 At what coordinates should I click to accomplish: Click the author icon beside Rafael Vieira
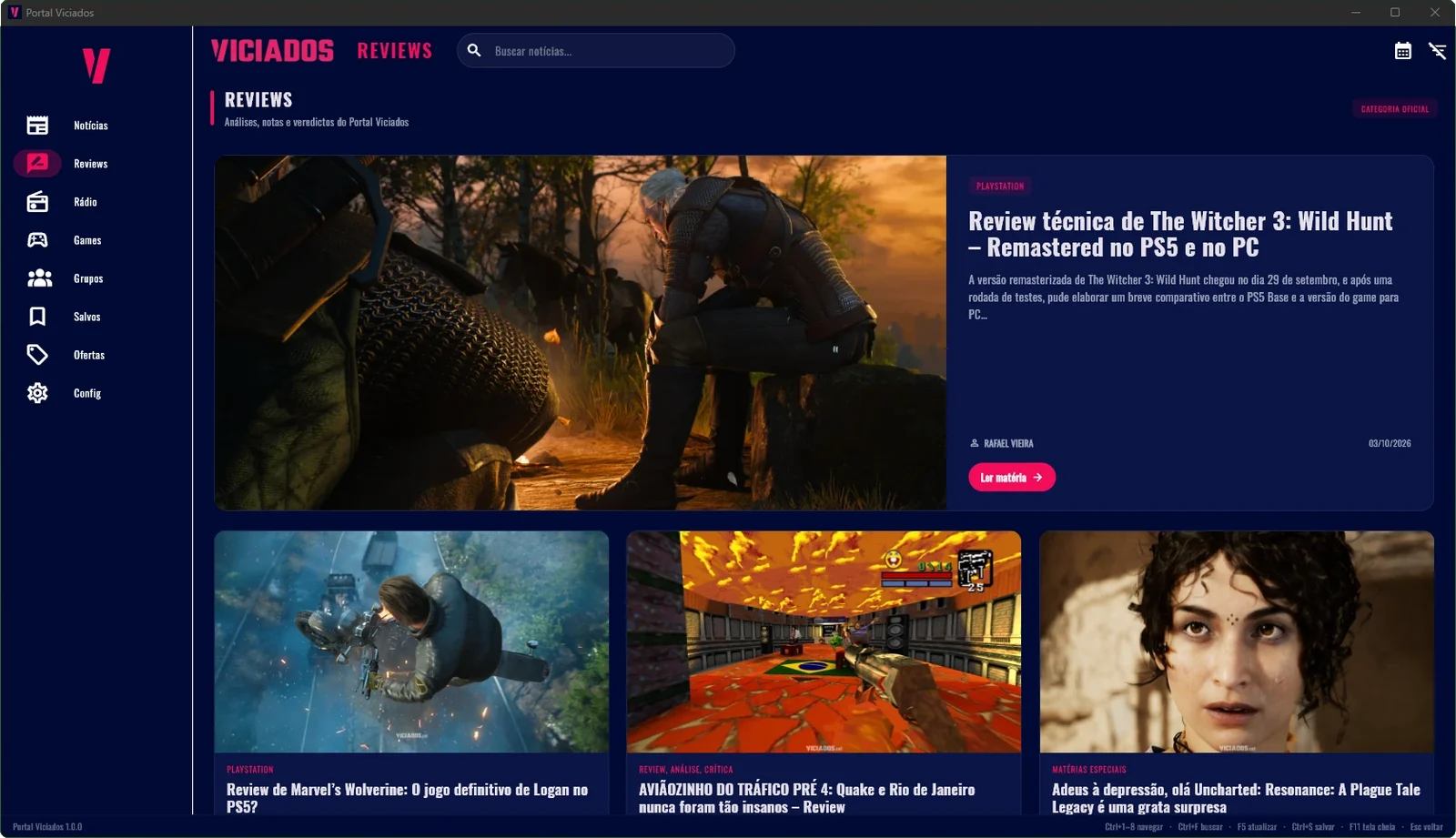click(975, 443)
